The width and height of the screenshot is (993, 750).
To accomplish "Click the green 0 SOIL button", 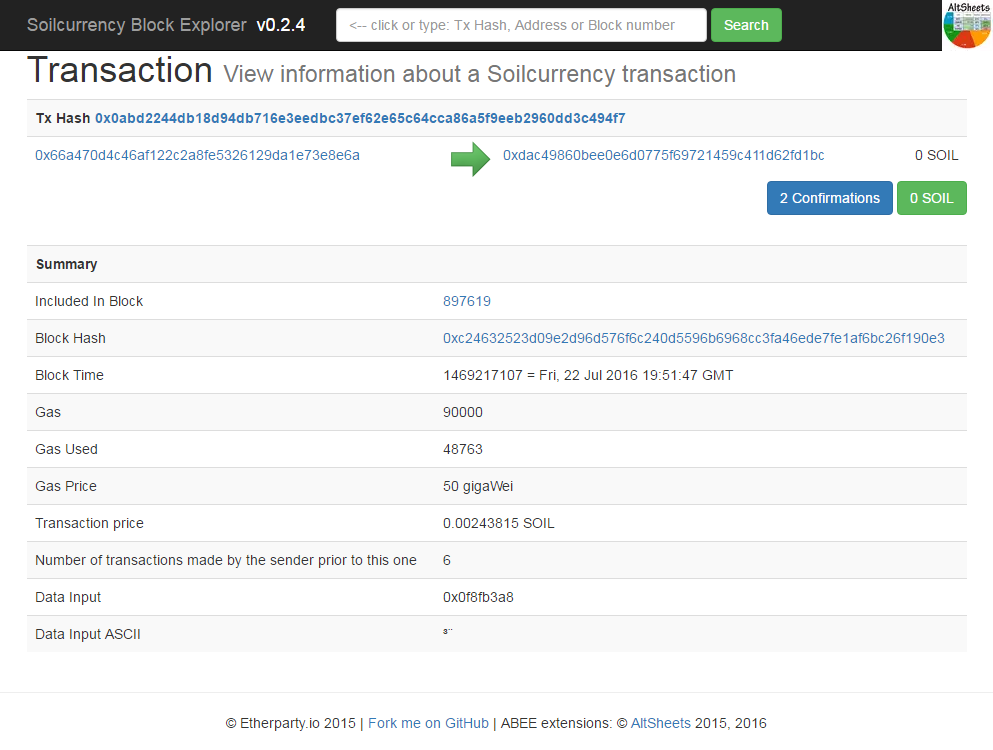I will tap(932, 198).
